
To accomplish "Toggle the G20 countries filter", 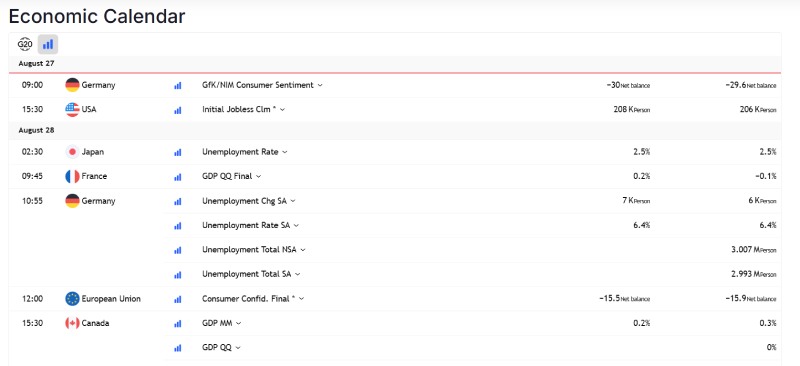I will [25, 45].
